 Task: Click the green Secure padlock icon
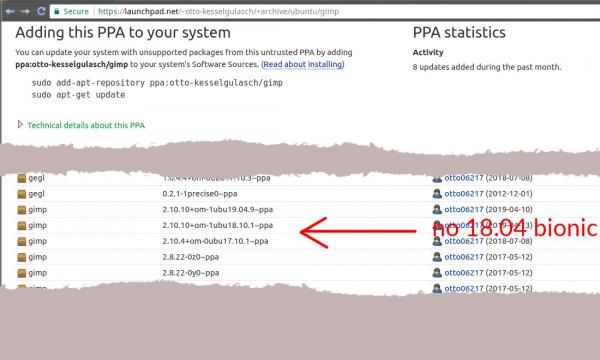click(x=57, y=11)
